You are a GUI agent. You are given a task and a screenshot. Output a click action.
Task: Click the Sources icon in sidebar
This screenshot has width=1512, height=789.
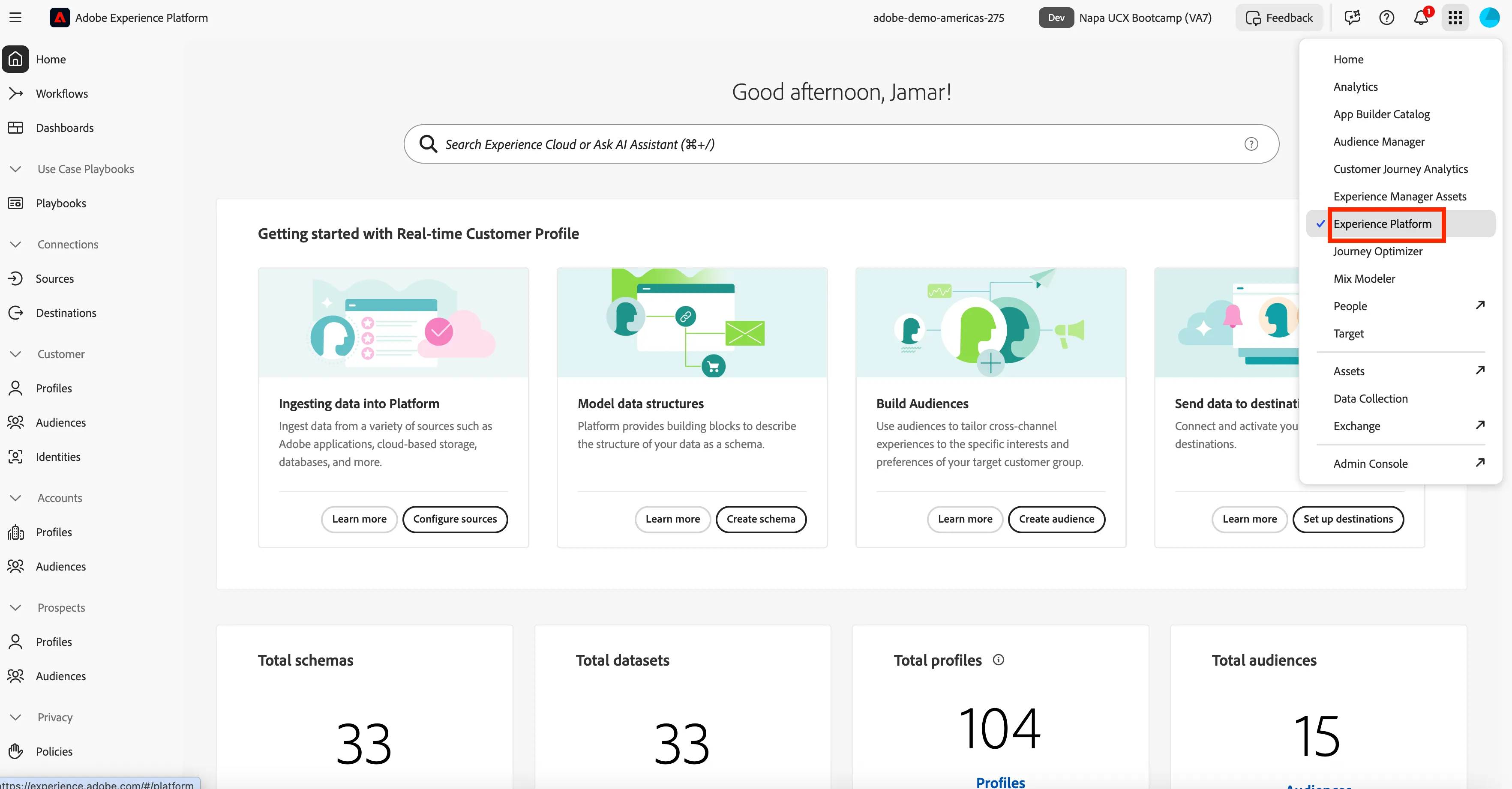(16, 278)
